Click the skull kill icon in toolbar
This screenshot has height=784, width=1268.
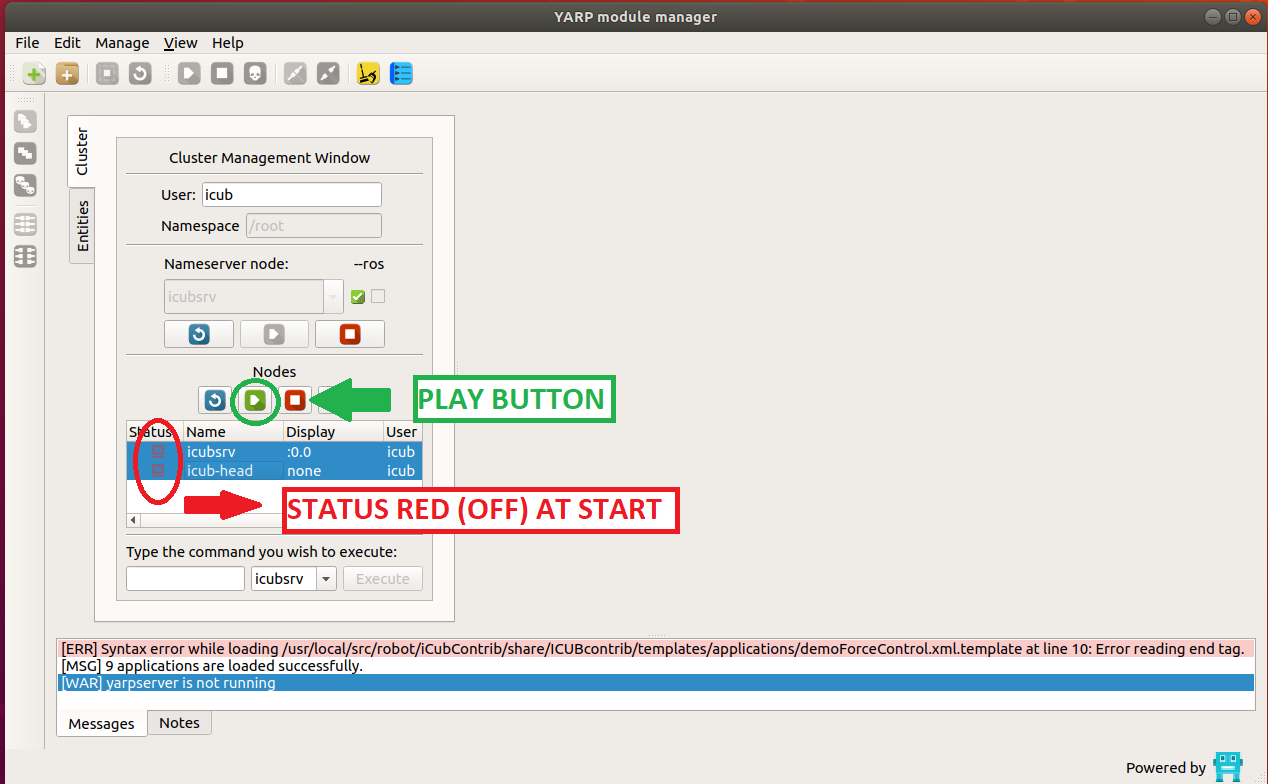tap(255, 74)
